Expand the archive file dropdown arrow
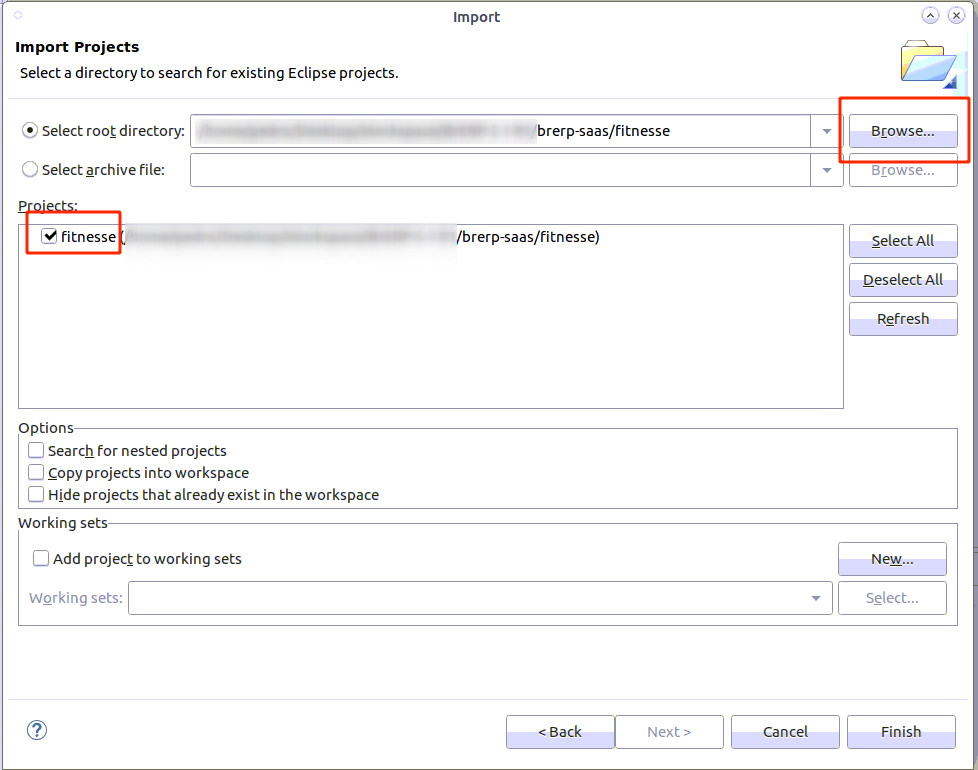978x770 pixels. (826, 170)
